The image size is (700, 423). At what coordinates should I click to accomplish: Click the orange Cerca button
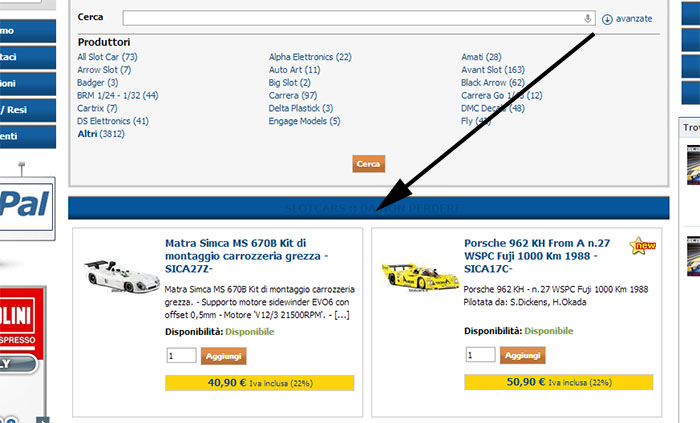(368, 164)
